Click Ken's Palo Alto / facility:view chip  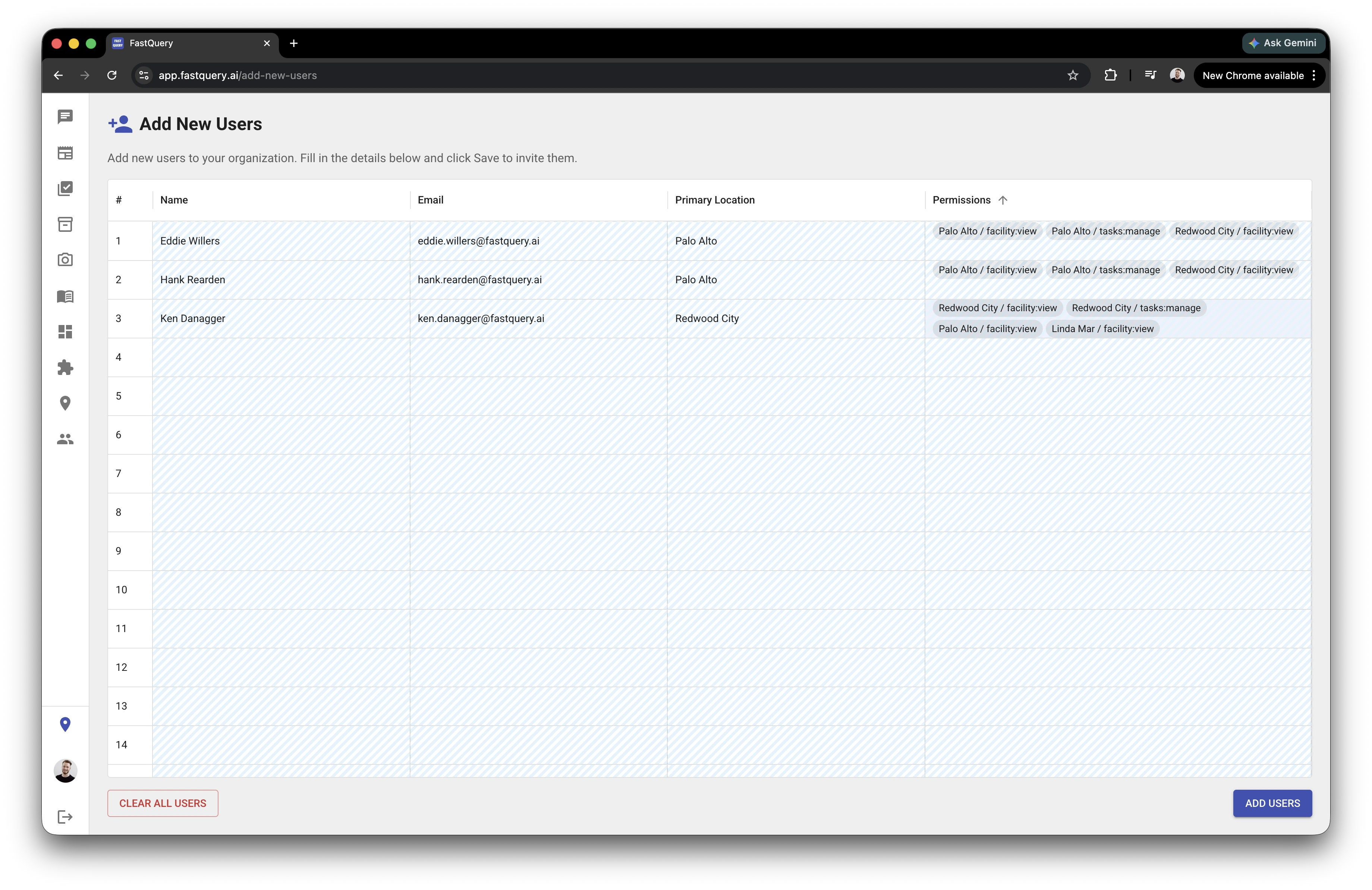point(987,329)
